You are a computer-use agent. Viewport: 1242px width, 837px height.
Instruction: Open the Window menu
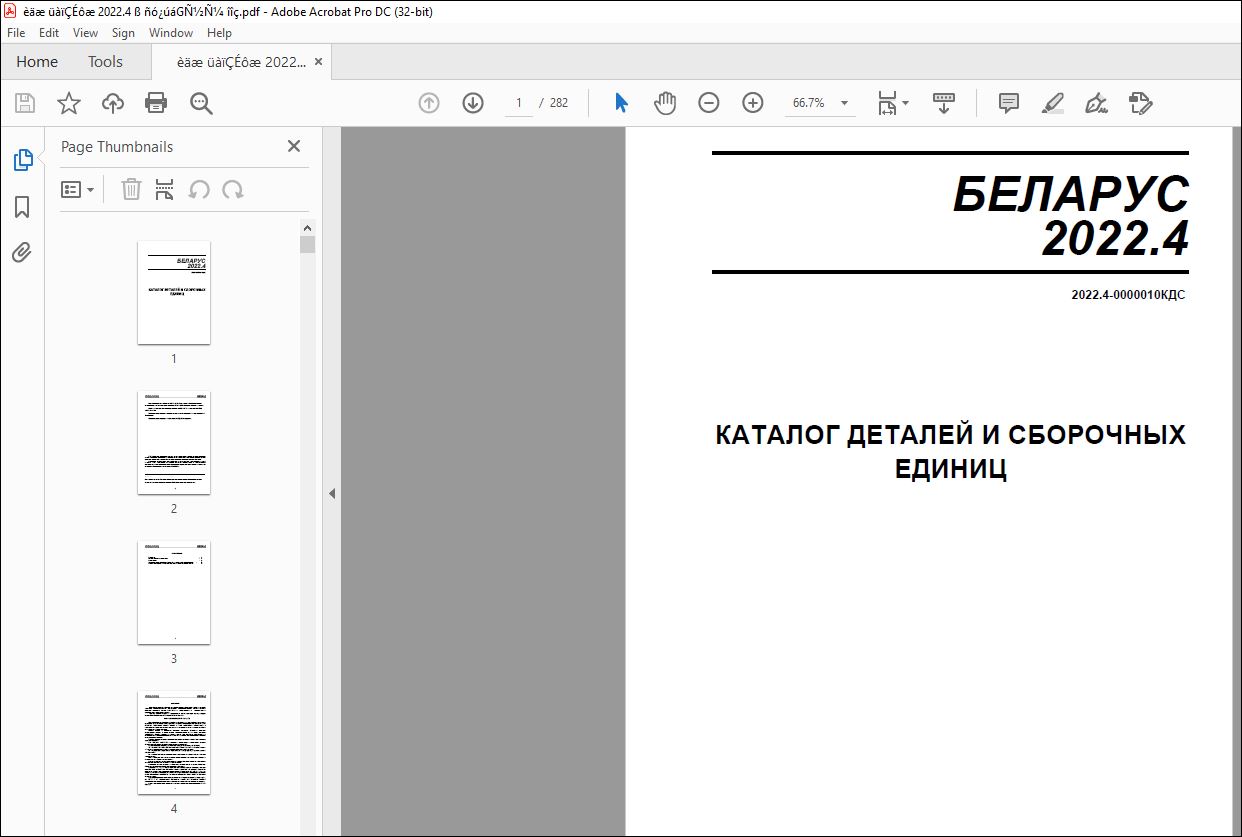(171, 33)
